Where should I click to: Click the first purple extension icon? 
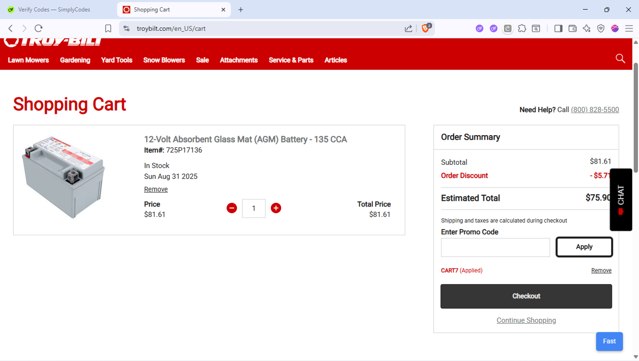click(x=479, y=28)
